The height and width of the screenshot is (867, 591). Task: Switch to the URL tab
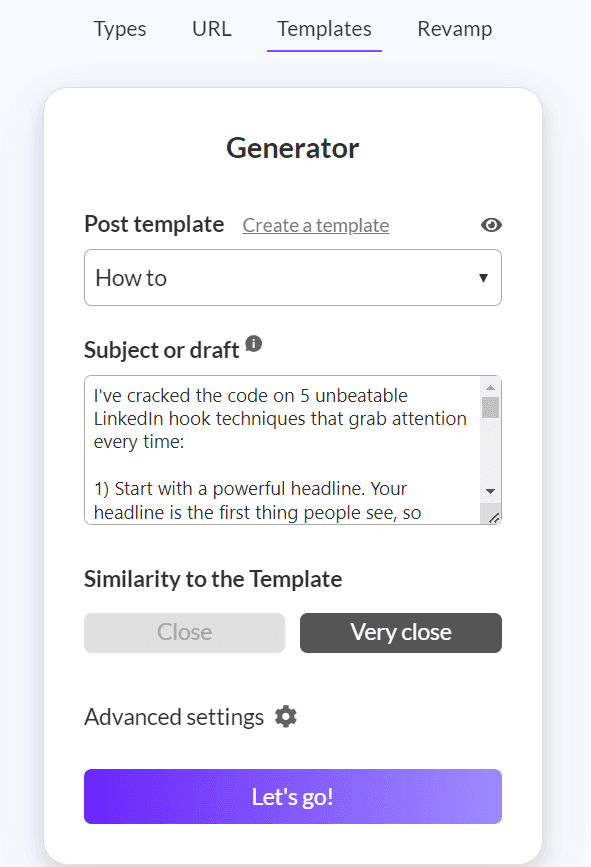coord(212,29)
